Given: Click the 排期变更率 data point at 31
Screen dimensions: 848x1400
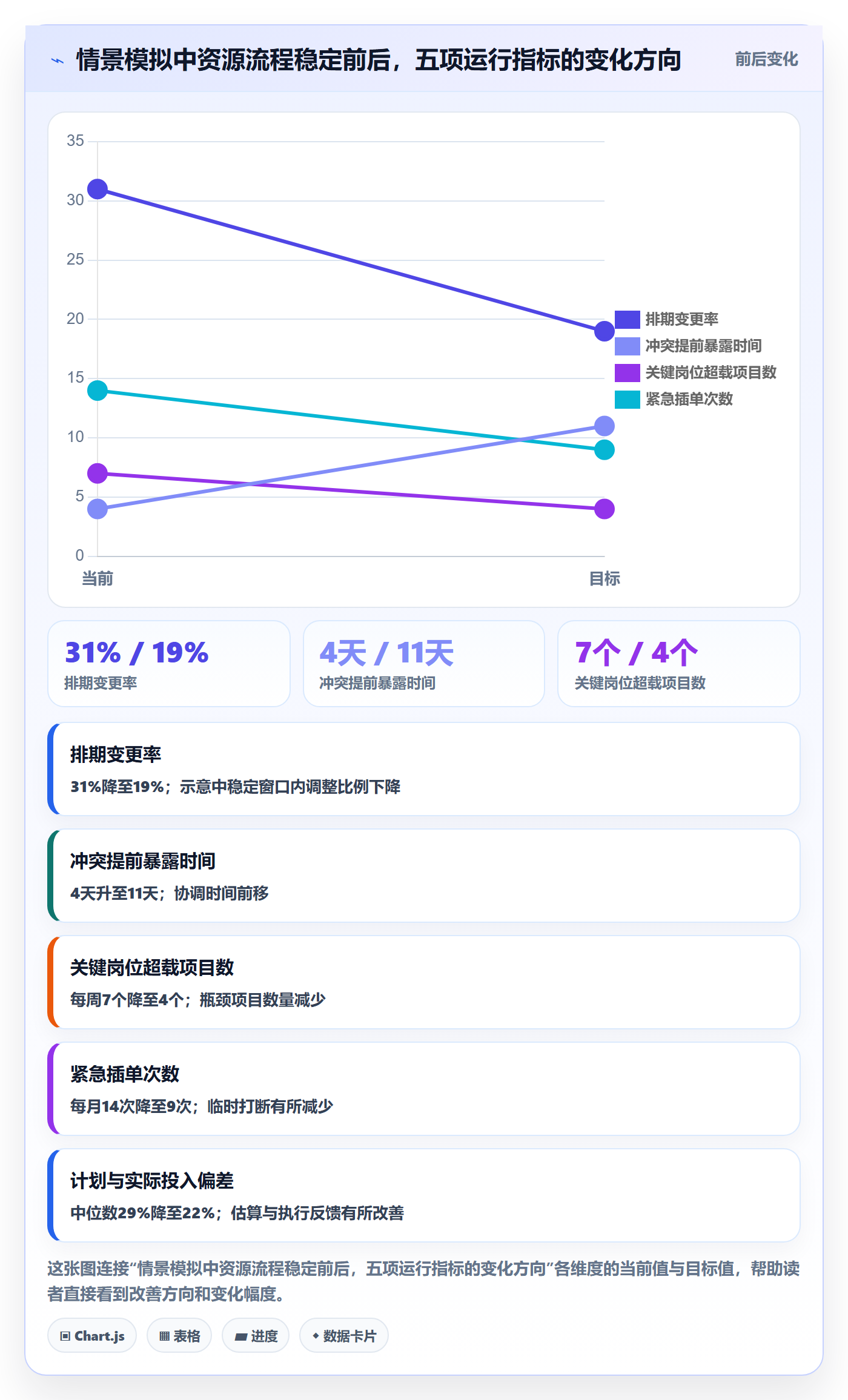Looking at the screenshot, I should pyautogui.click(x=98, y=190).
